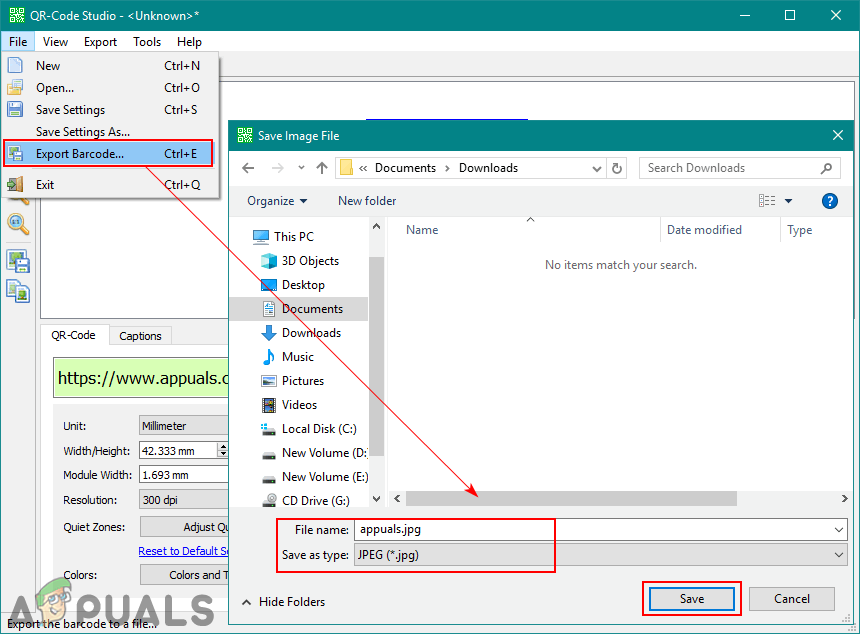
Task: Open the Export menu
Action: pos(100,42)
